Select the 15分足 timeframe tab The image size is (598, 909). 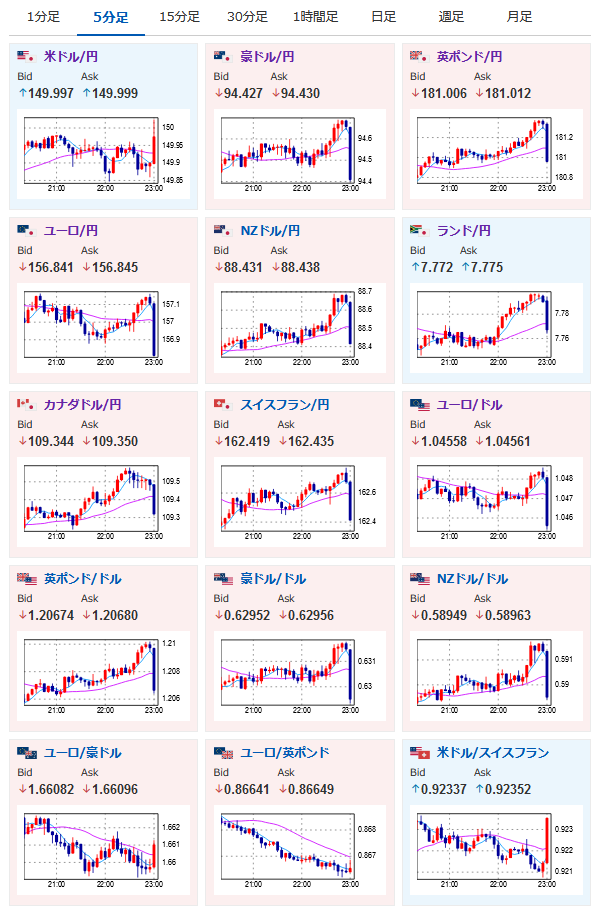(179, 17)
